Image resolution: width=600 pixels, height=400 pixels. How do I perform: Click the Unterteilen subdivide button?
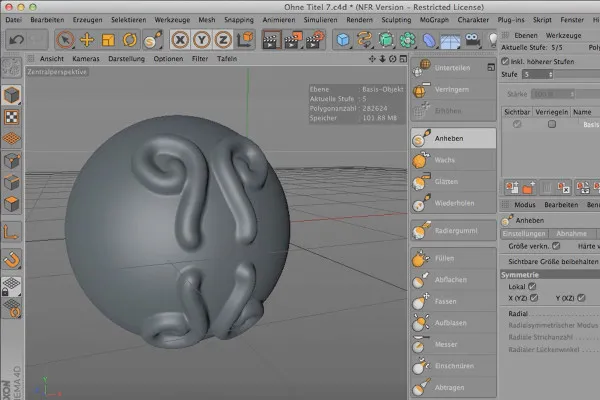tap(451, 67)
